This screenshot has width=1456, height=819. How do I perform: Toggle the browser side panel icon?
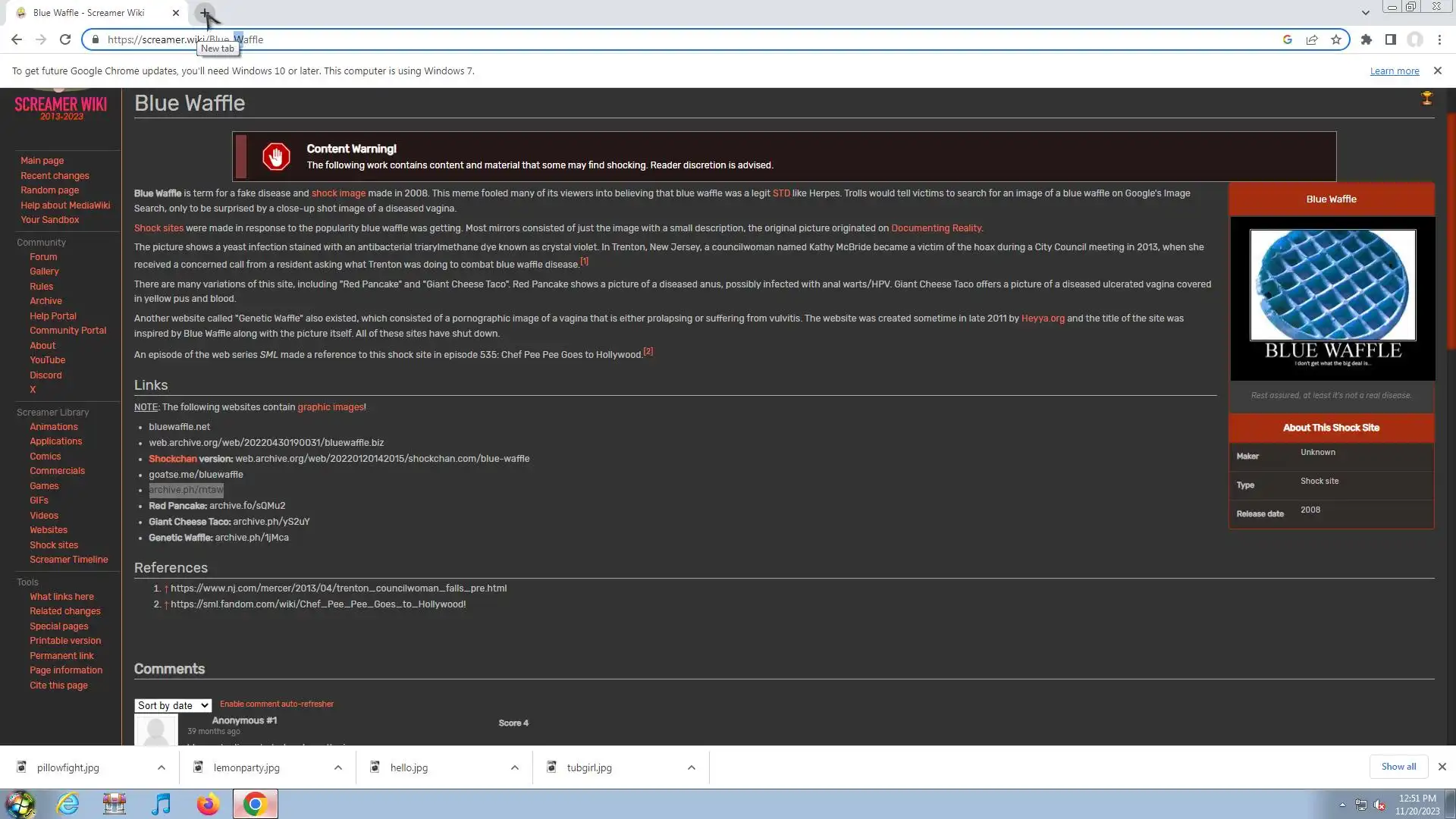point(1391,39)
